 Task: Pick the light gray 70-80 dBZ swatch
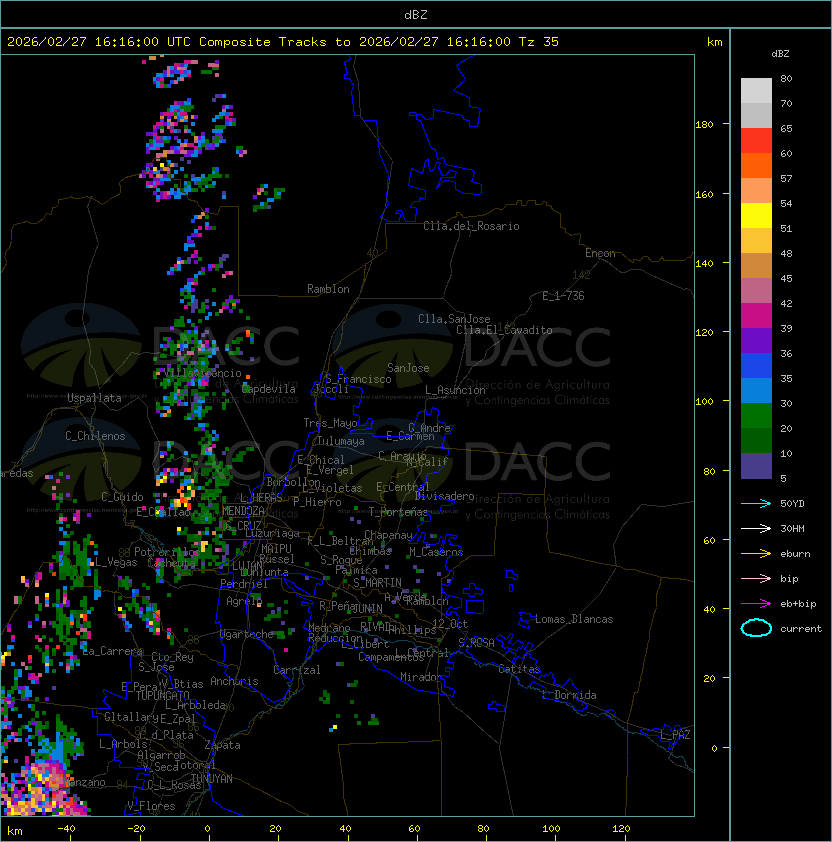tap(756, 90)
